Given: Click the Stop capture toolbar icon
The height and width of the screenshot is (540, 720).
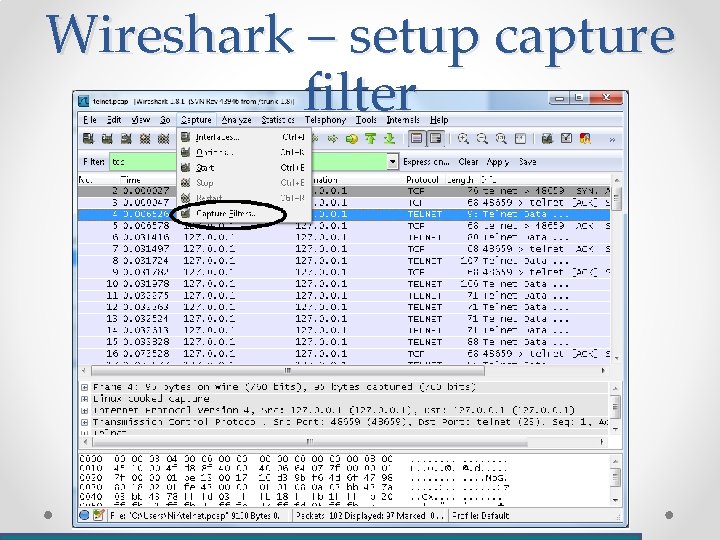Looking at the screenshot, I should coord(145,138).
